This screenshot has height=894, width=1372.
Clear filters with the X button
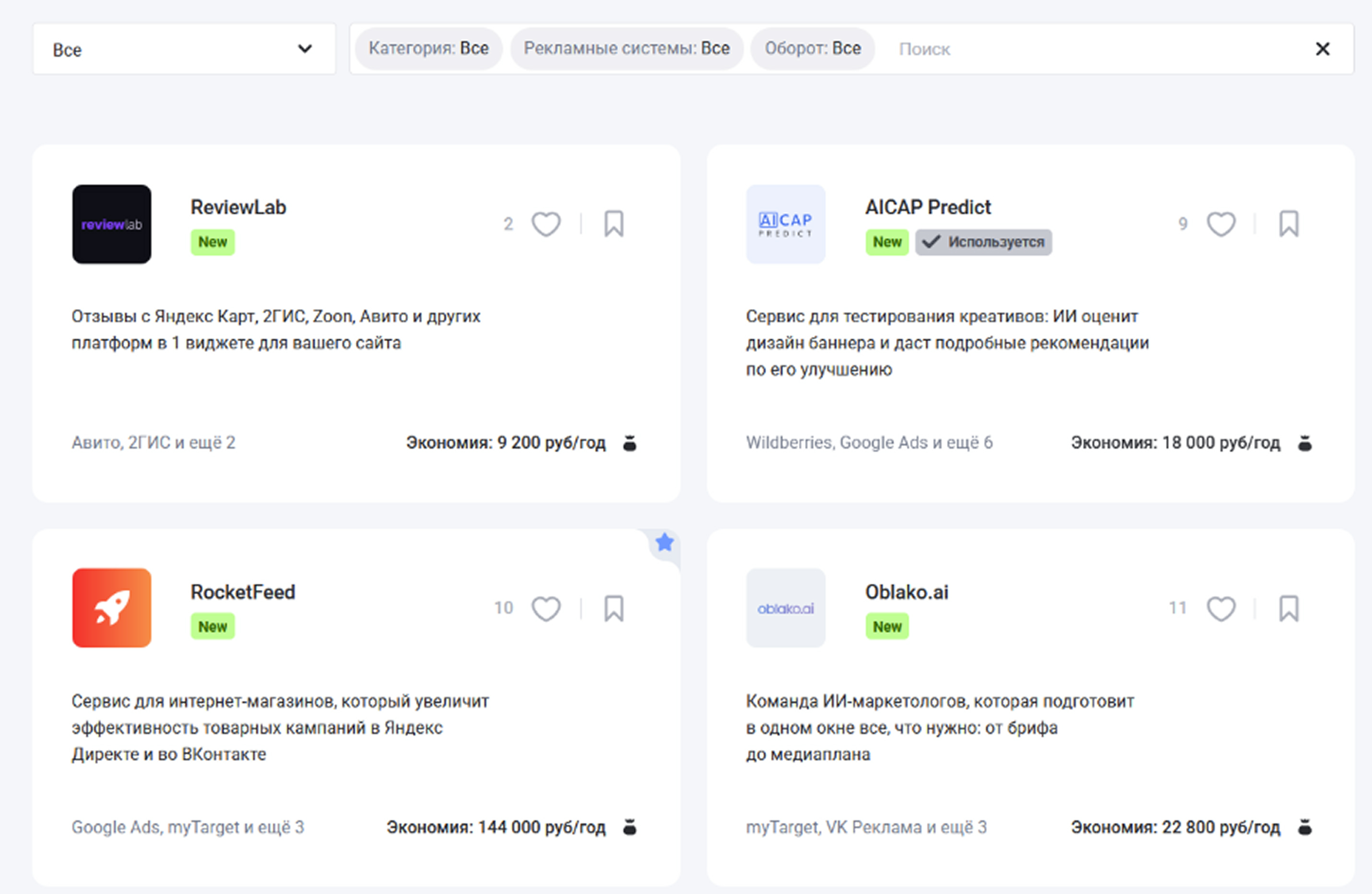click(1323, 49)
